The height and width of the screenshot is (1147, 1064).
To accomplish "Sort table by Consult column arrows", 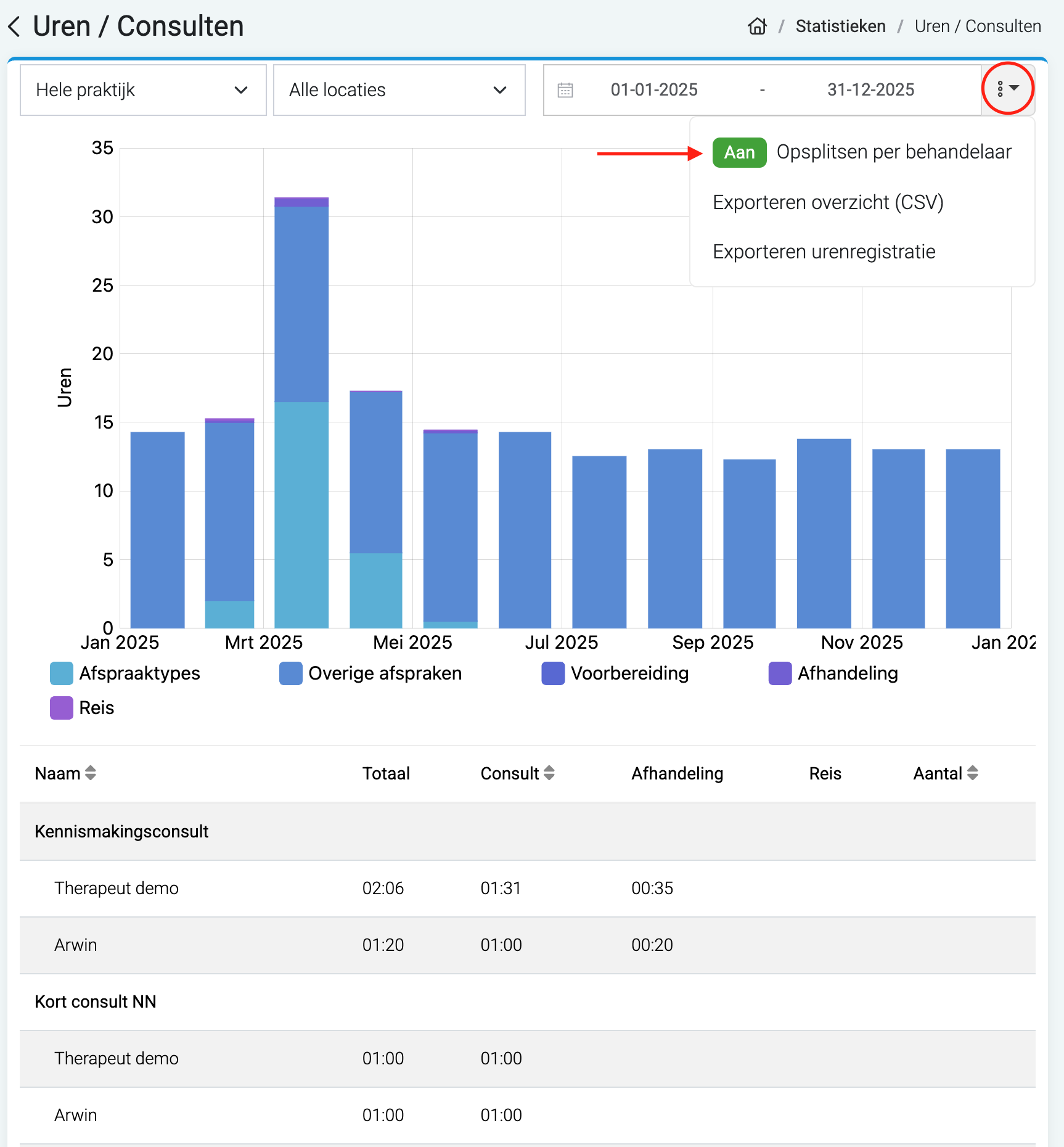I will [x=549, y=773].
